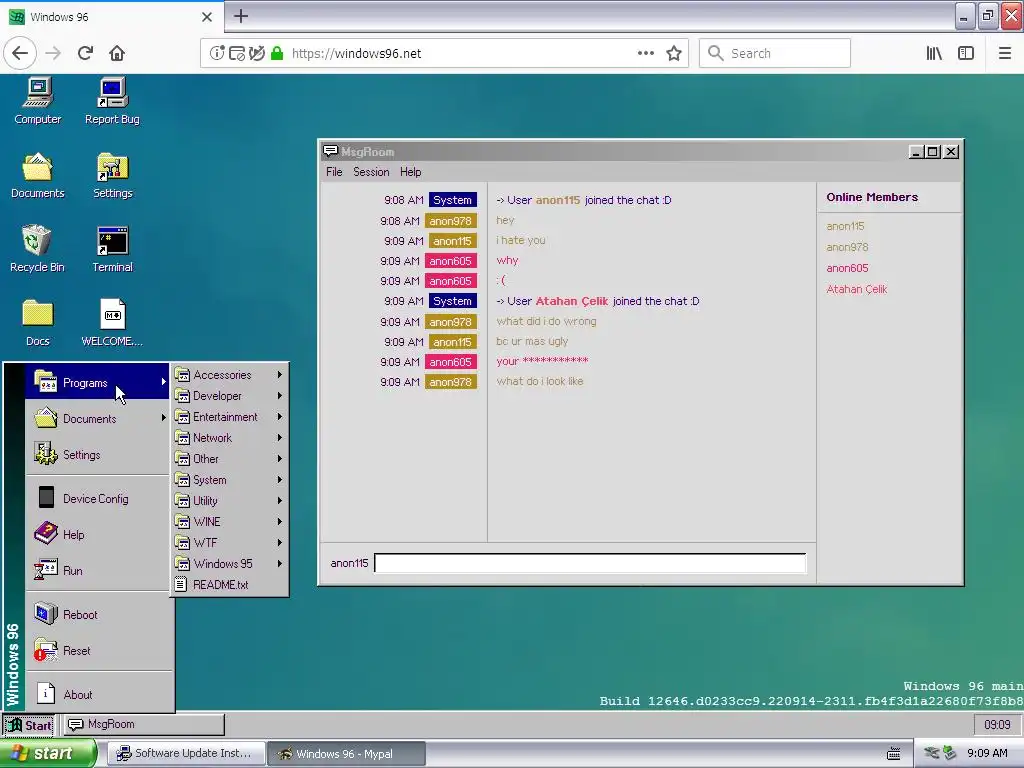Click the green XP start button

point(48,753)
